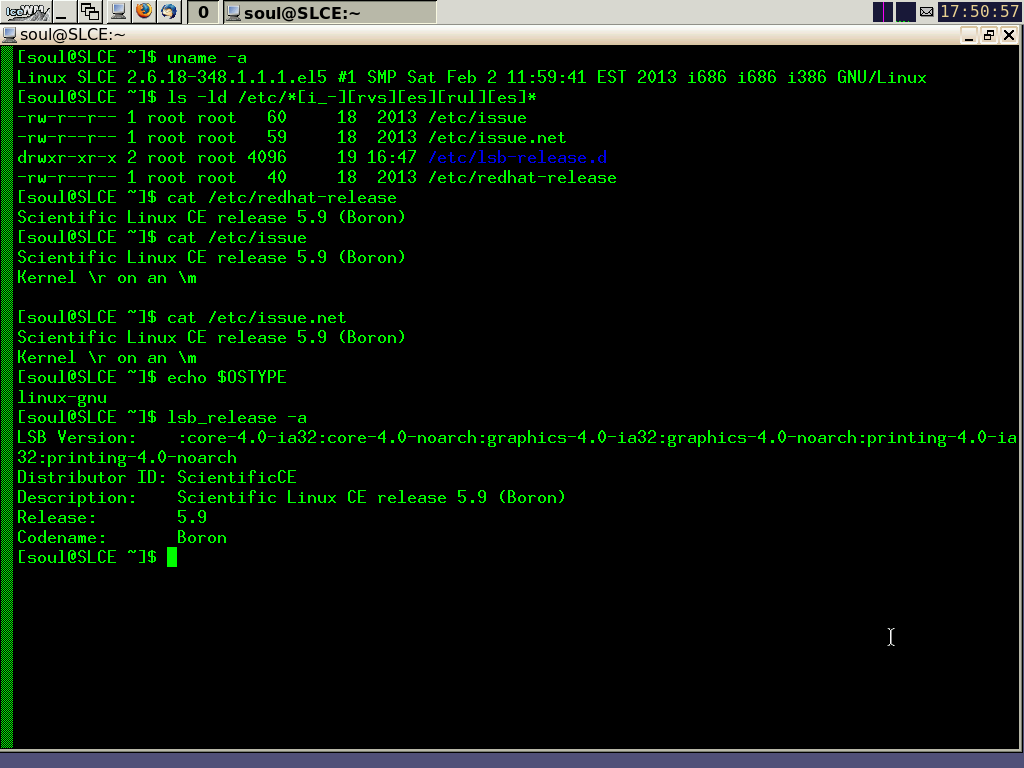Activate soul@SLCE:~ taskbar window entry

(330, 12)
